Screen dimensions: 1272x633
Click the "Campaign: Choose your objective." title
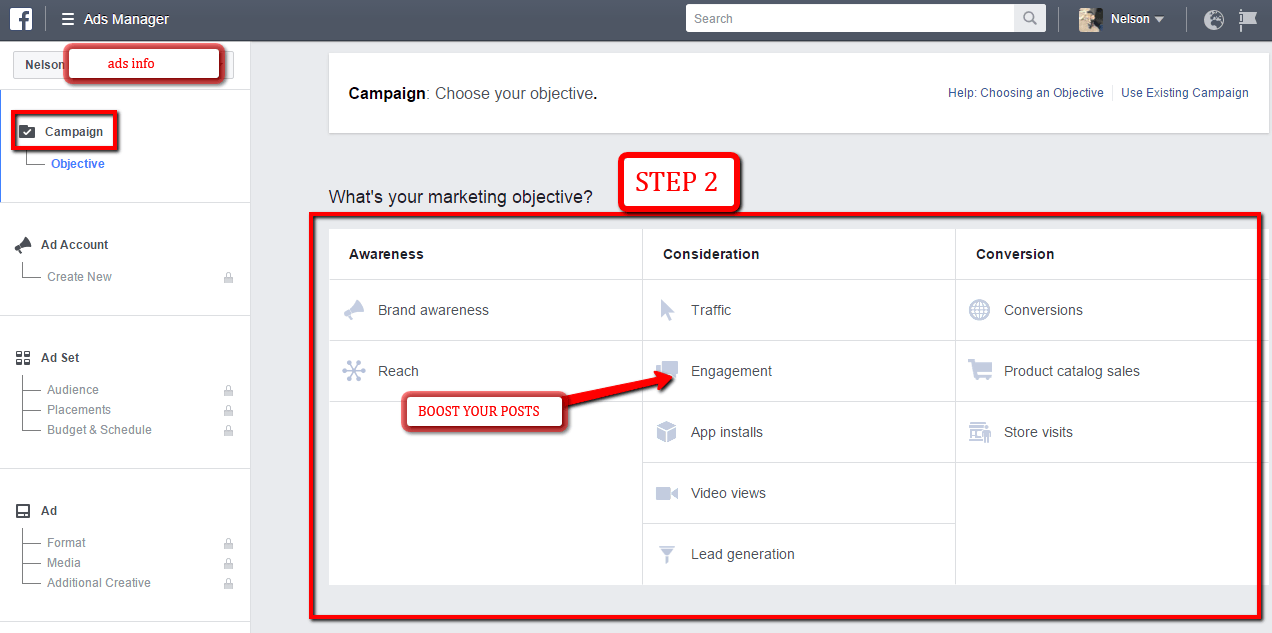[473, 94]
